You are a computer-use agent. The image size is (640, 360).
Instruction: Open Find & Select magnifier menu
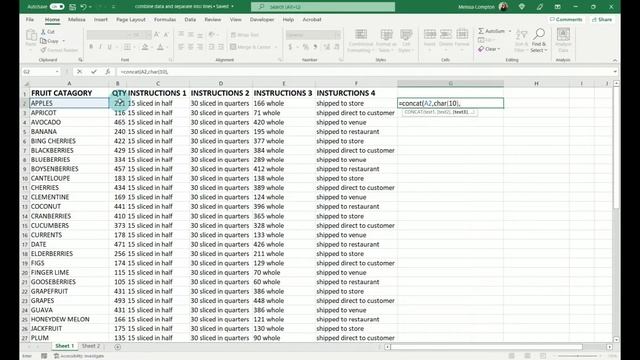pos(539,40)
